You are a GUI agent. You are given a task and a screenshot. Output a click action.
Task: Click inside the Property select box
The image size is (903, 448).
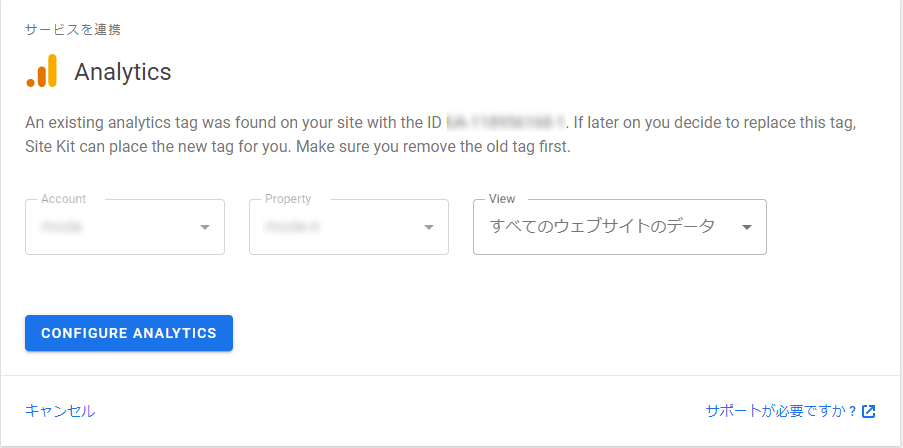(x=349, y=227)
